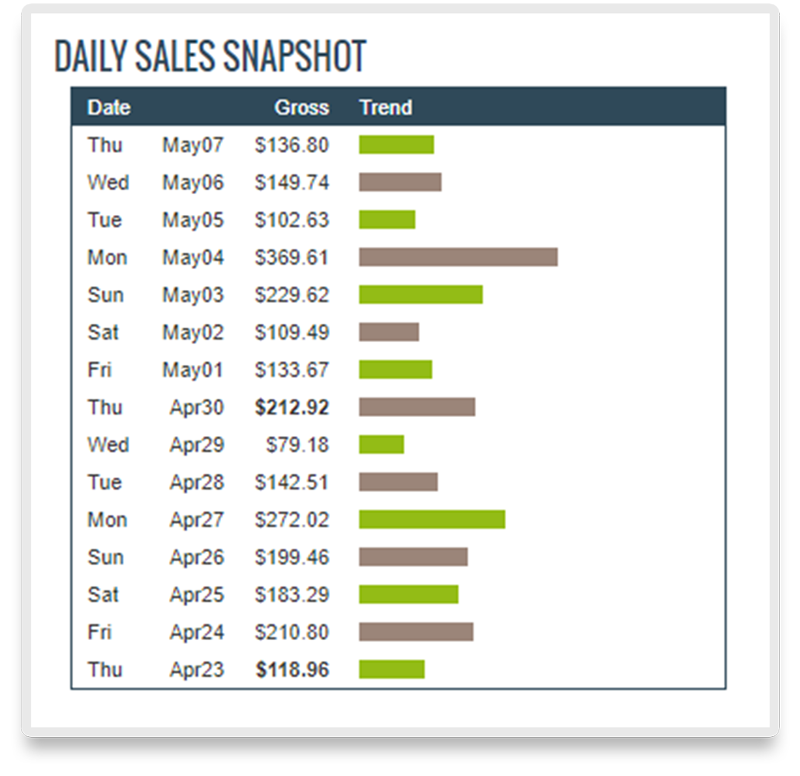This screenshot has height=776, width=800.
Task: Click the Daily Sales Snapshot title
Action: (x=210, y=56)
